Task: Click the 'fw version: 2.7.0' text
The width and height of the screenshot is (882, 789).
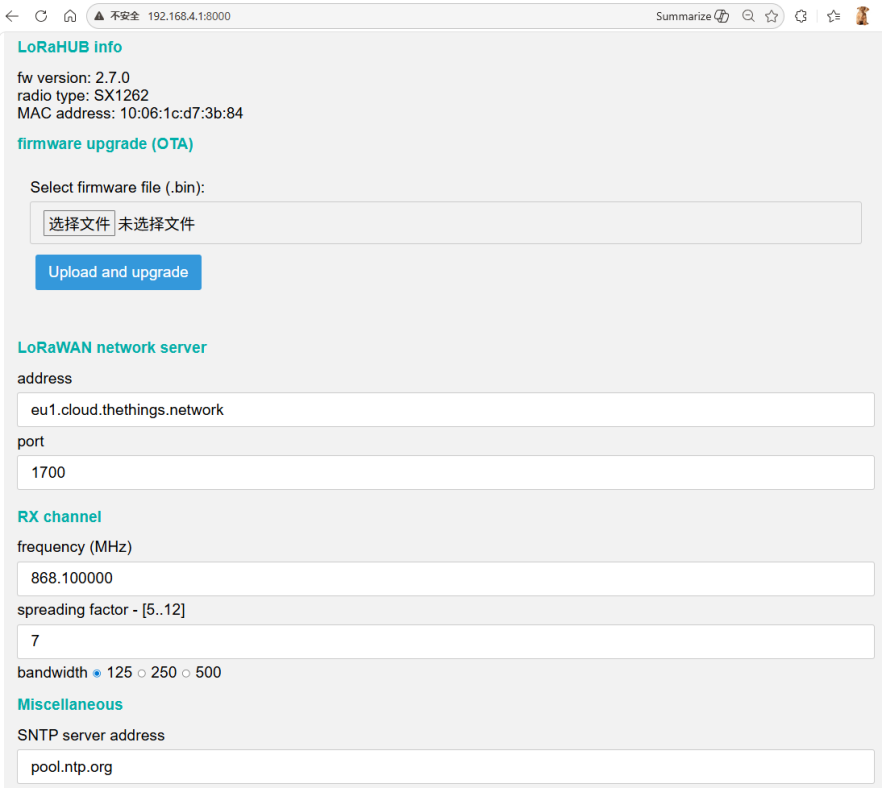Action: [74, 78]
